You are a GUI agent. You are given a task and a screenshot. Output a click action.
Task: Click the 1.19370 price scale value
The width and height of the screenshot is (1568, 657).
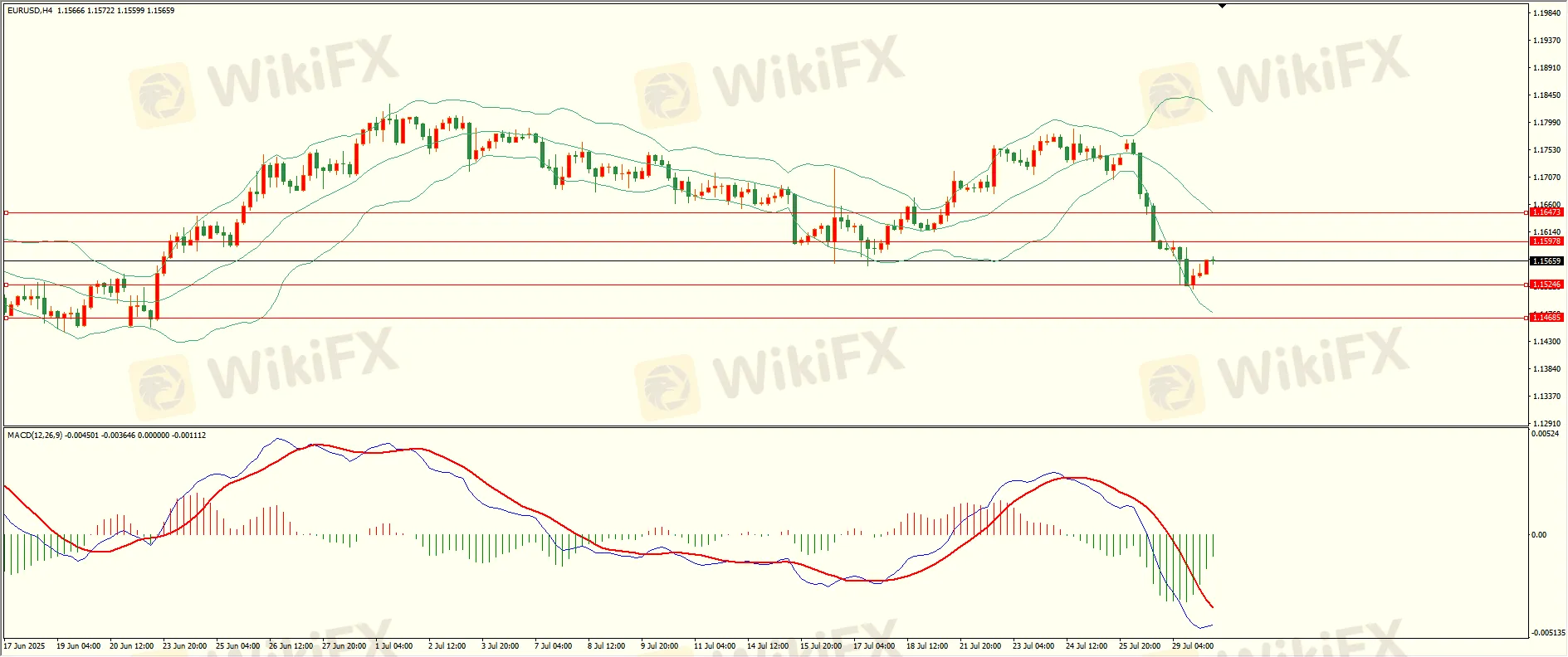coord(1546,41)
